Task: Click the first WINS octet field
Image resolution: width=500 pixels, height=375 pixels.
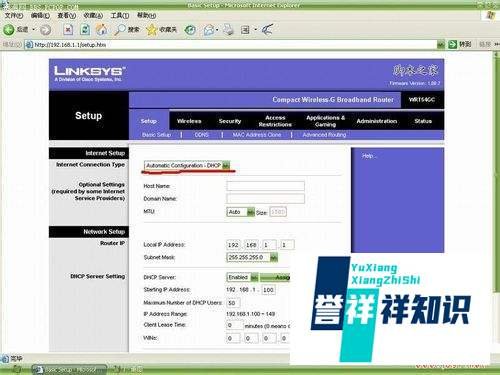Action: click(233, 338)
